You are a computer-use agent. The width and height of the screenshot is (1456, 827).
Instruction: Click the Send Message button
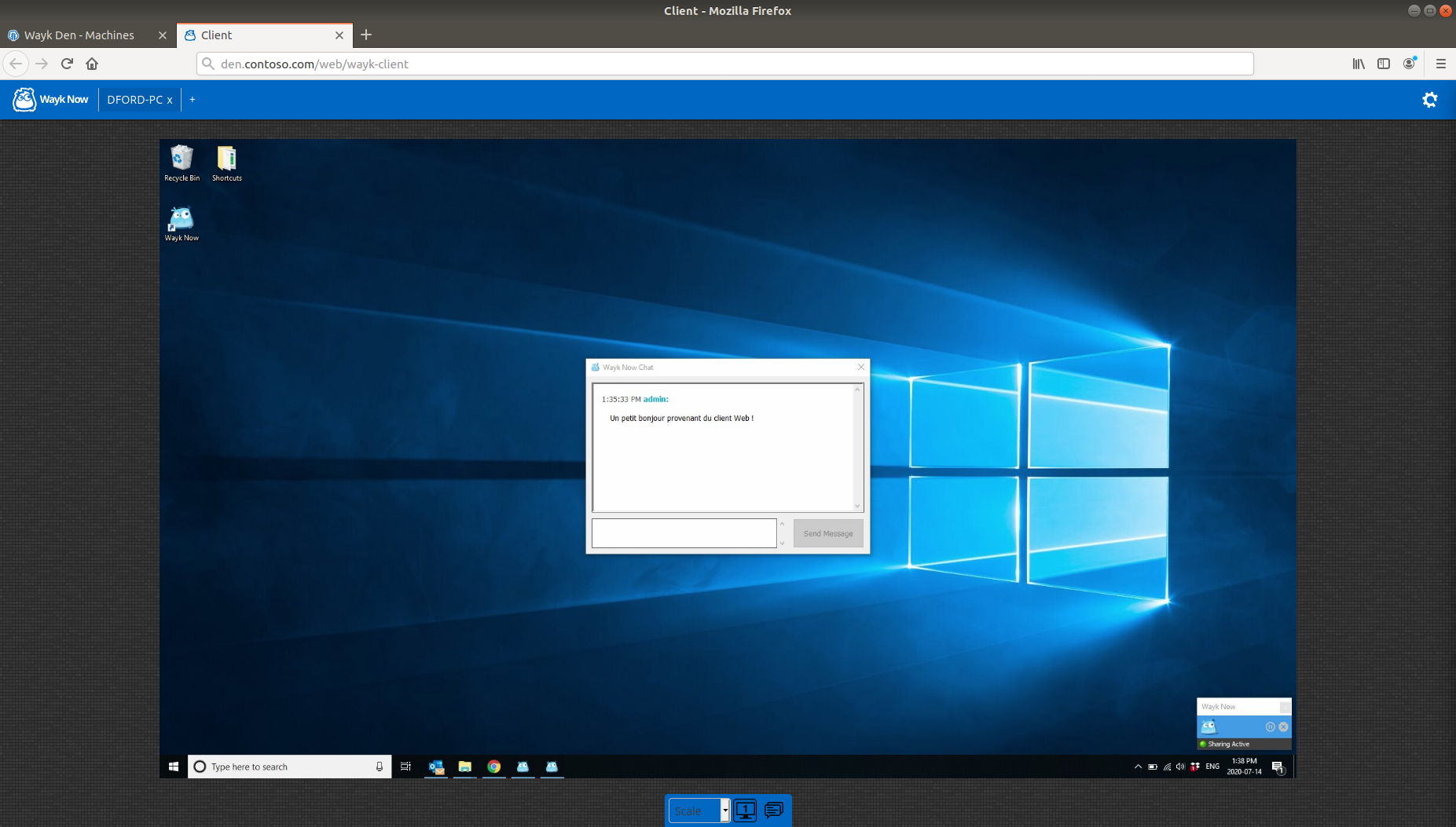coord(828,533)
